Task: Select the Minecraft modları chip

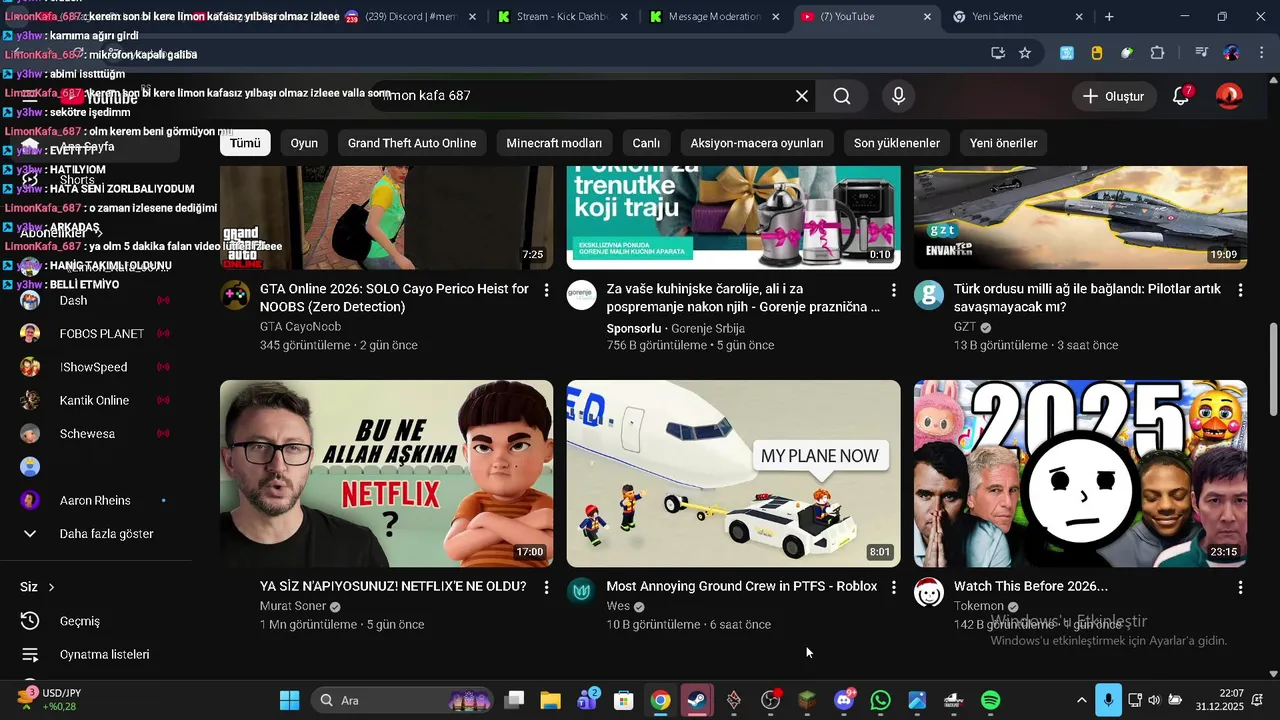Action: (x=554, y=143)
